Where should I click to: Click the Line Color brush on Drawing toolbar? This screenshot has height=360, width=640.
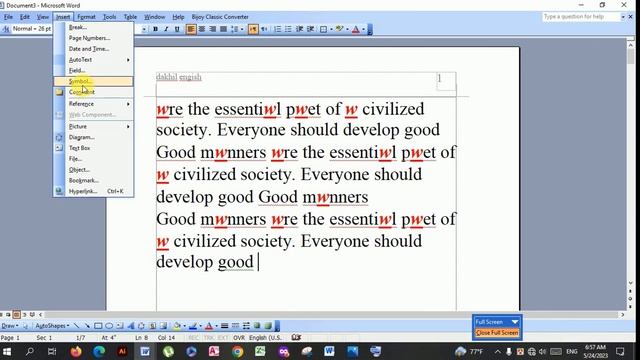click(x=193, y=326)
